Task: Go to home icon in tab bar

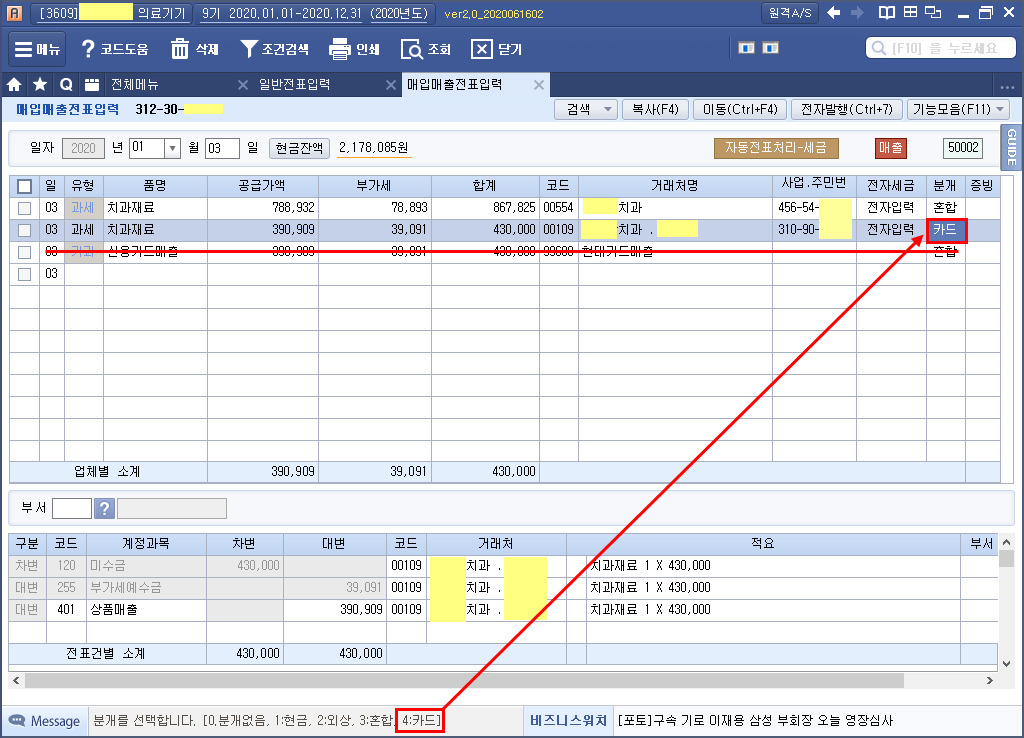Action: (x=15, y=84)
